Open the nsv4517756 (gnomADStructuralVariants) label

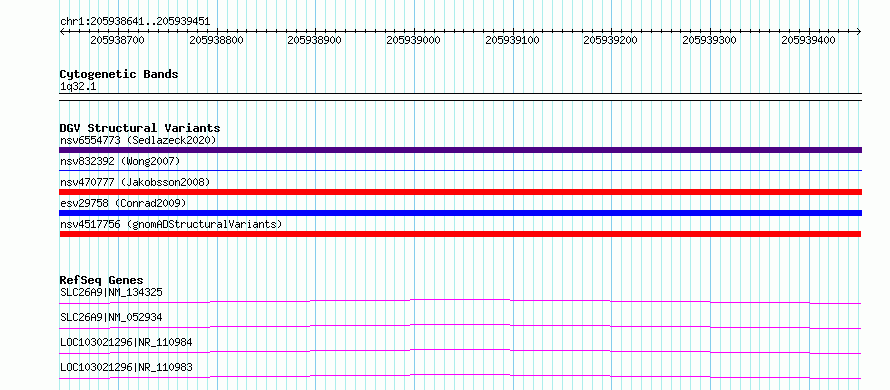pyautogui.click(x=171, y=224)
